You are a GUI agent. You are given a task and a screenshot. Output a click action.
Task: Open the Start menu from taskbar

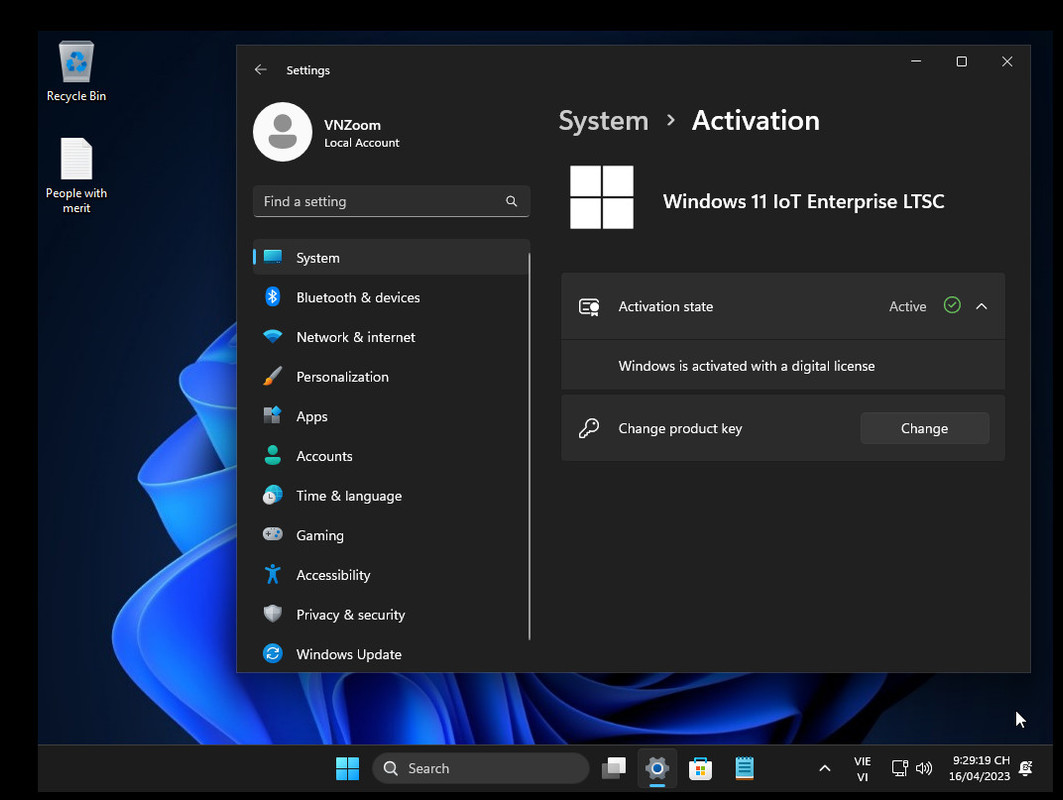tap(347, 768)
